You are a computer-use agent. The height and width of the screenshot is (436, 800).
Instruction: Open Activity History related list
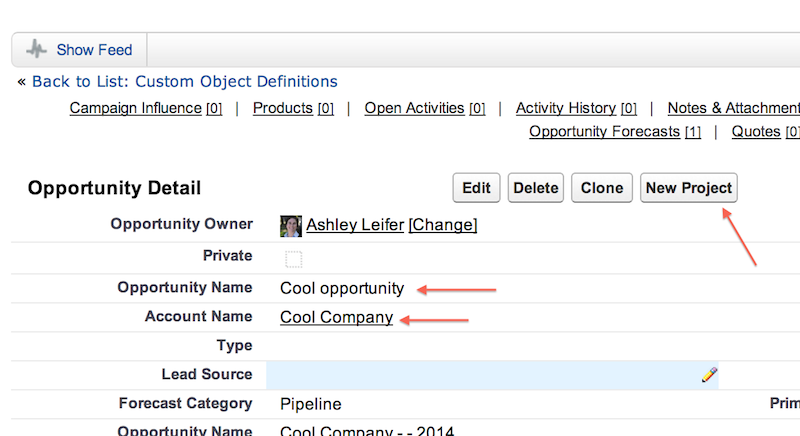(565, 108)
